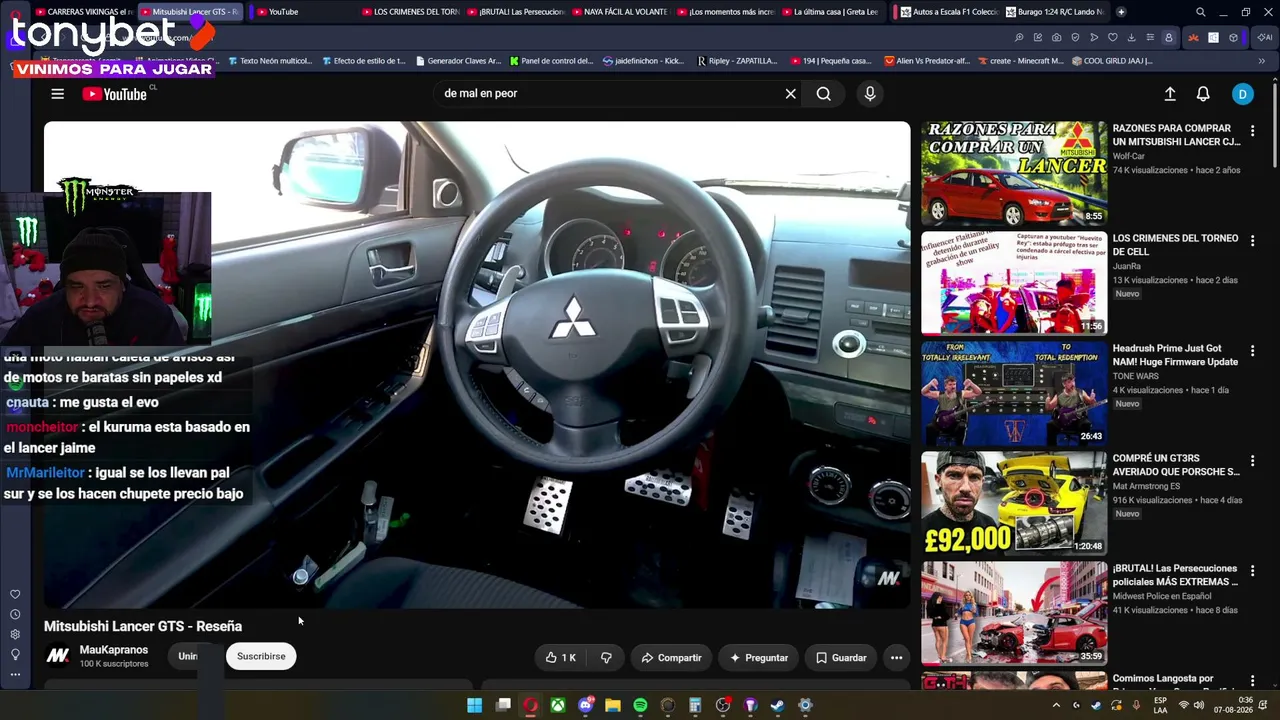Open the history clock in Opera's sidebar
The width and height of the screenshot is (1280, 720).
point(15,614)
